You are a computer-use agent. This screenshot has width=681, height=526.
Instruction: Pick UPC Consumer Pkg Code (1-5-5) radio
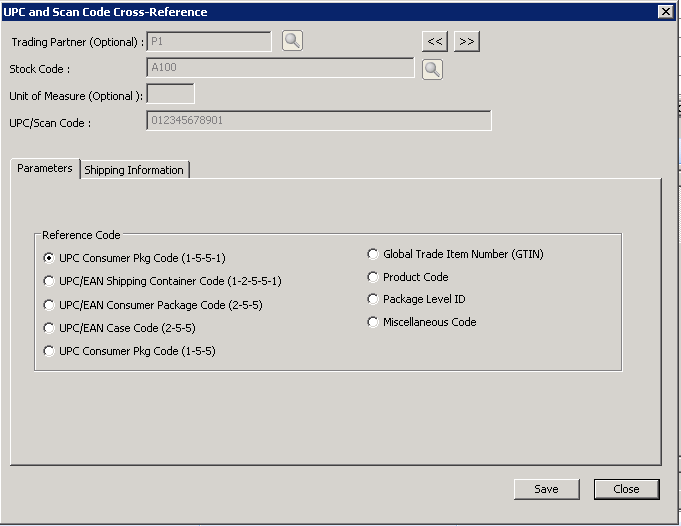coord(49,351)
